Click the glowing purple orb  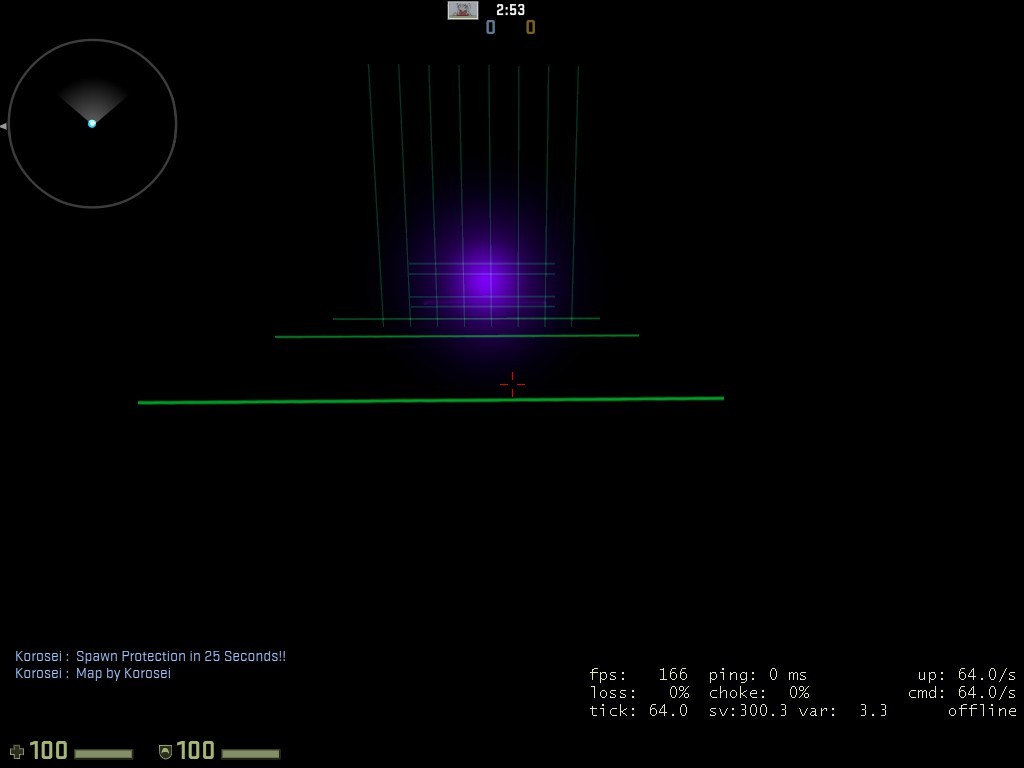click(485, 280)
